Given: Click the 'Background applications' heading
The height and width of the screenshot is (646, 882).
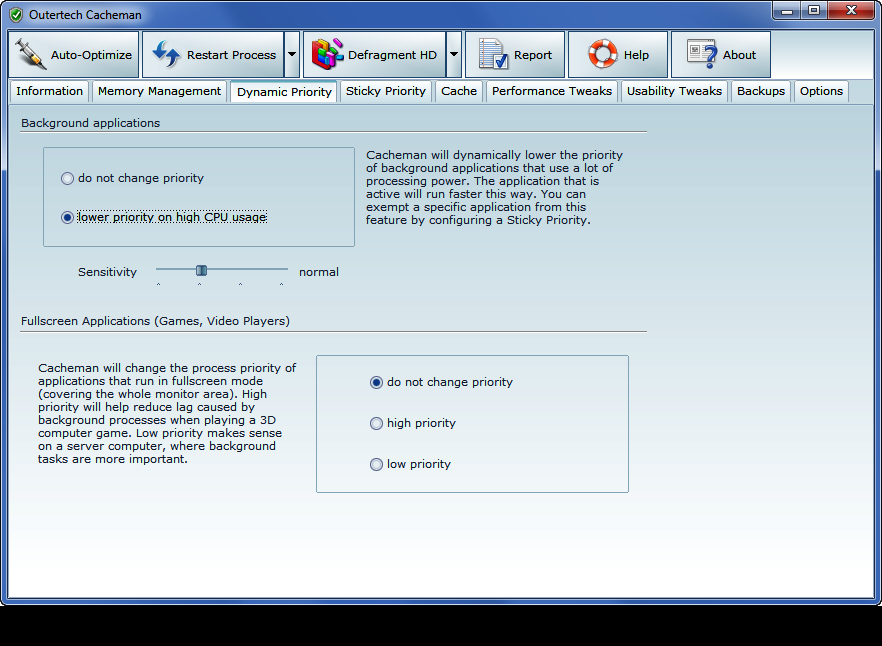Looking at the screenshot, I should tap(91, 123).
